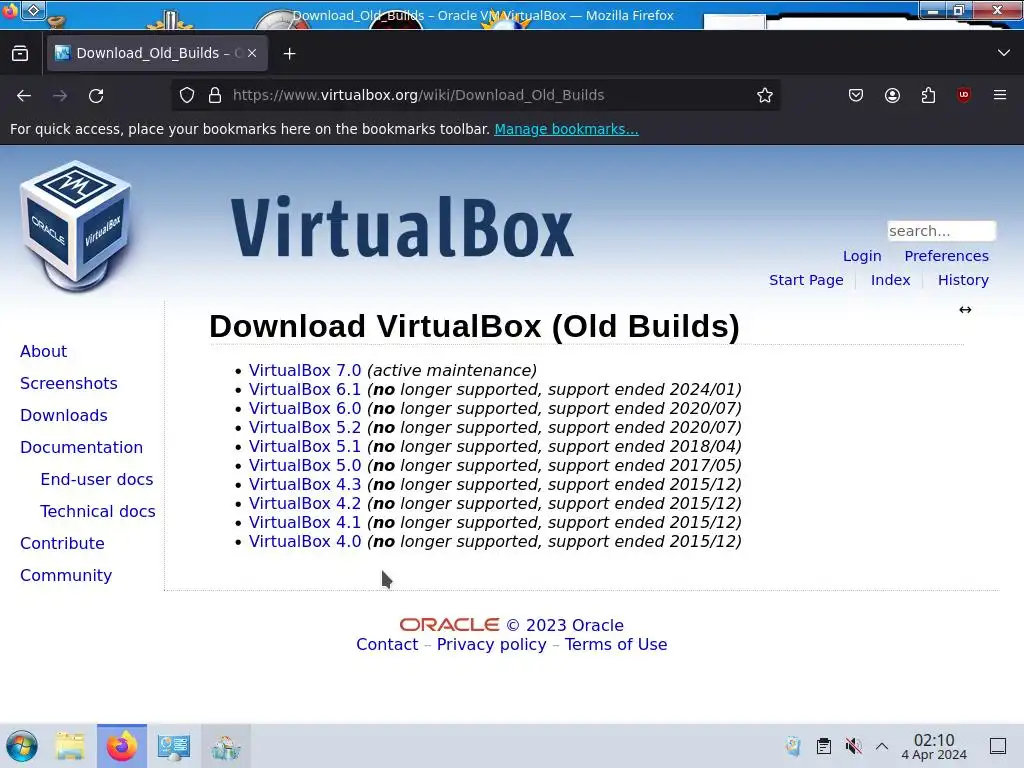Bookmark this page with the star
This screenshot has height=768, width=1024.
pyautogui.click(x=765, y=95)
